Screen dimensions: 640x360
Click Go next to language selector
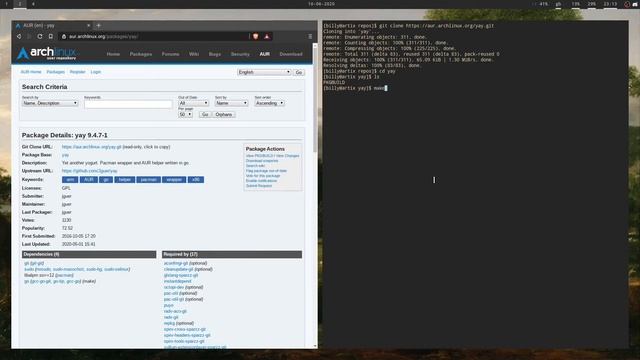coord(299,72)
